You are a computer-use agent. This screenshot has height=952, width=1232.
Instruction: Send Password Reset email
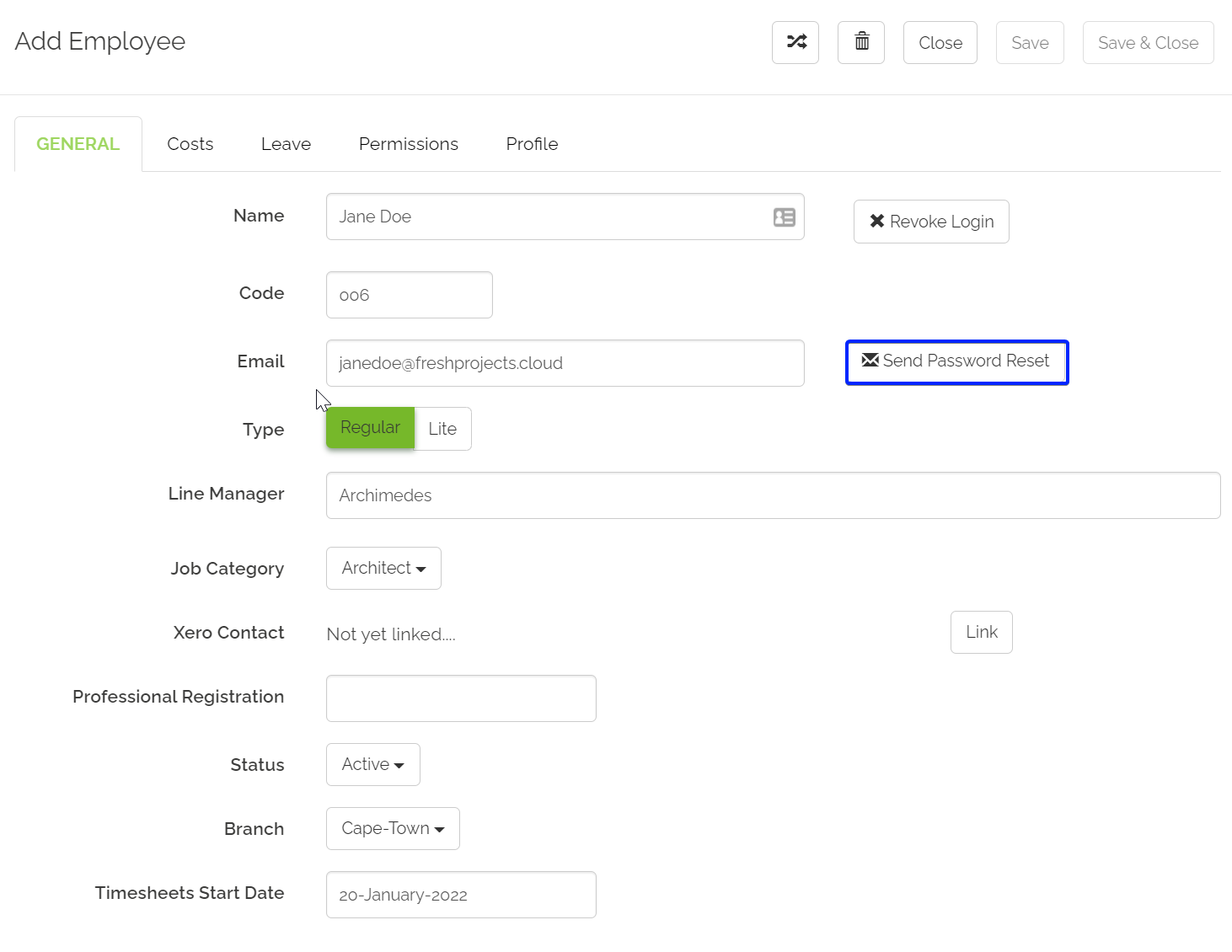click(956, 362)
